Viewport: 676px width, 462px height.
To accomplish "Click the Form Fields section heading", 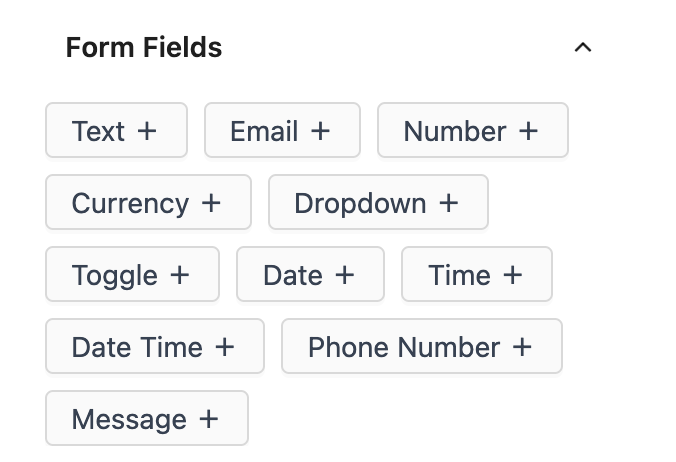I will (x=144, y=47).
